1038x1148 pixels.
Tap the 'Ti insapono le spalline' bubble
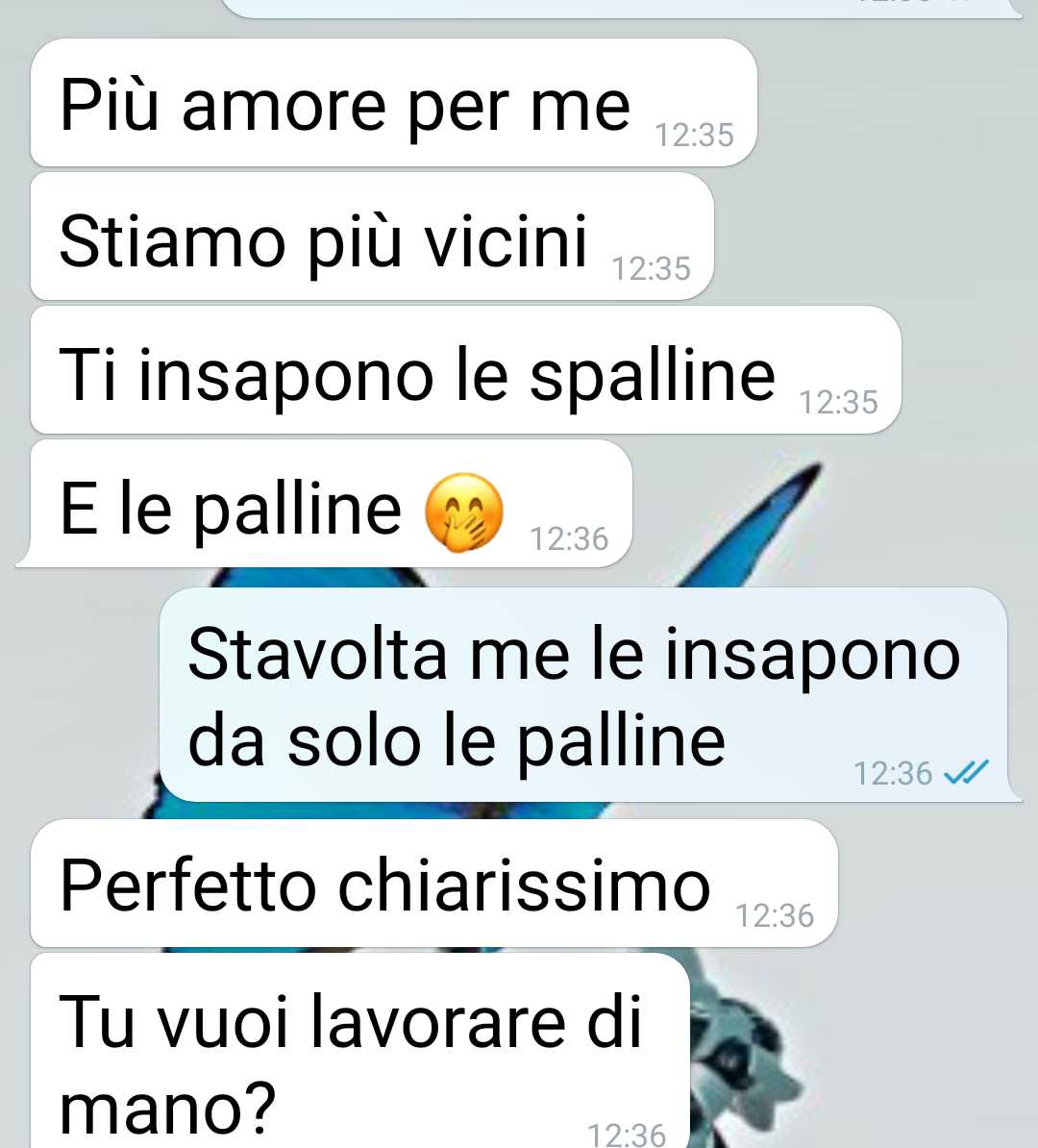(x=465, y=370)
